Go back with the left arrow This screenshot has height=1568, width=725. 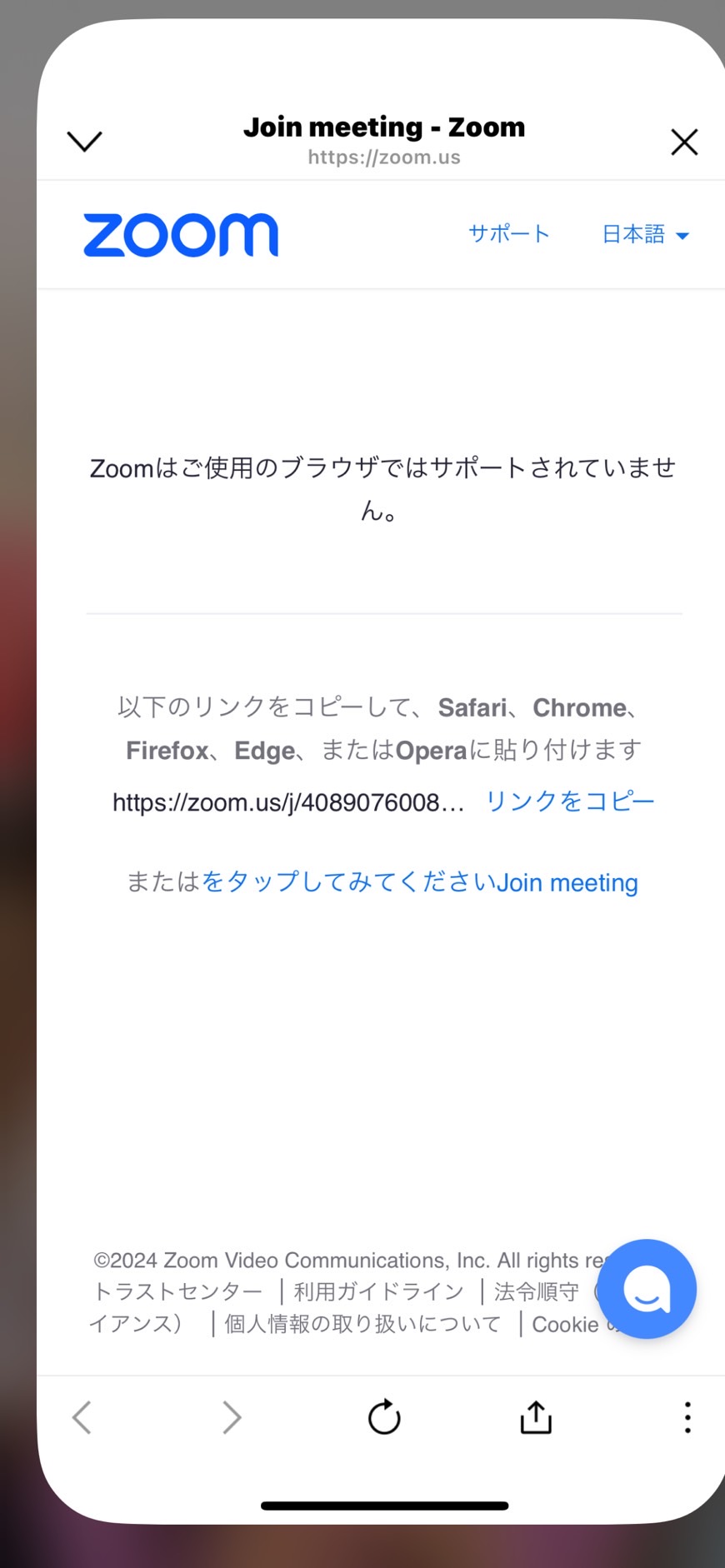point(82,1417)
